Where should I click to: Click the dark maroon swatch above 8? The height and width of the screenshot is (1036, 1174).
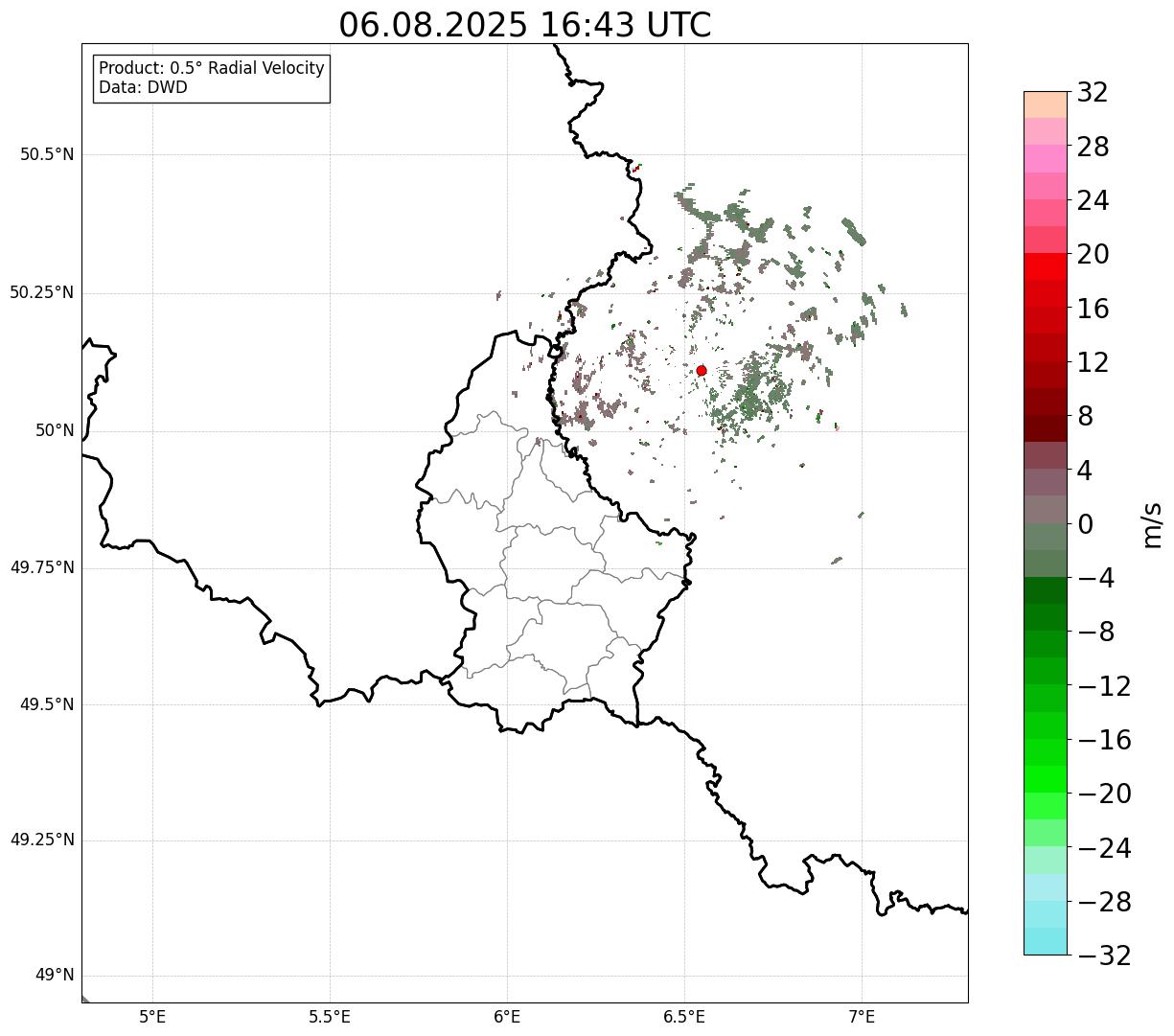(1045, 402)
